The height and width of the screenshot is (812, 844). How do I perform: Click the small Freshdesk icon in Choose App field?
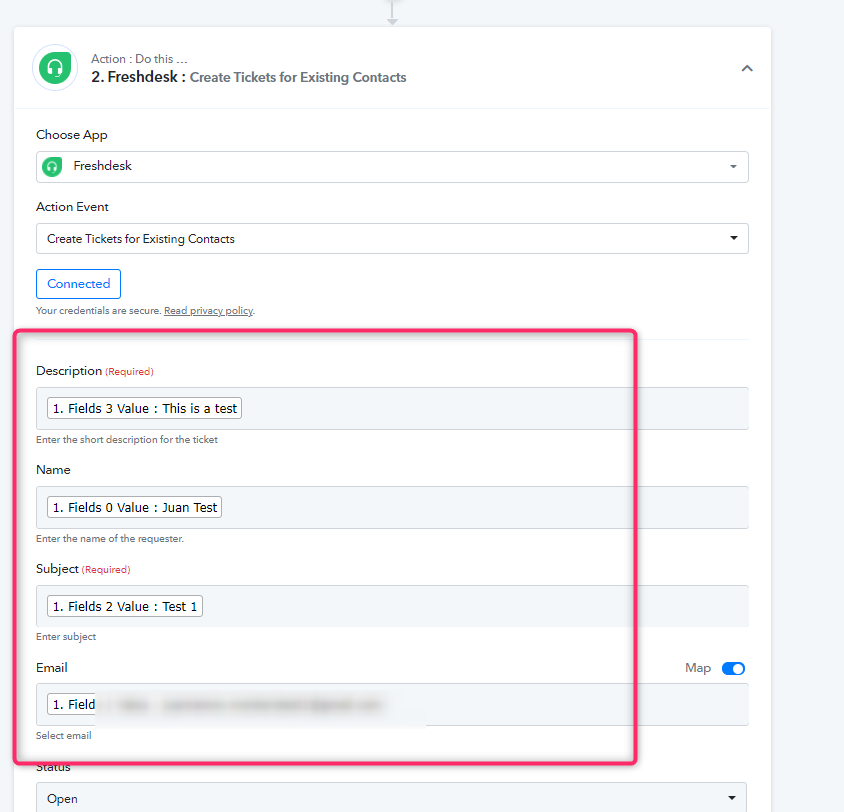52,167
